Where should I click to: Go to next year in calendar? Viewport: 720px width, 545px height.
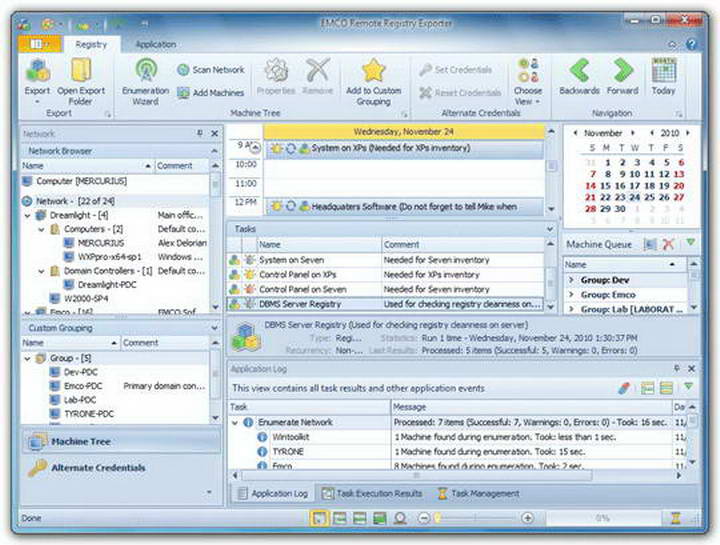(688, 133)
